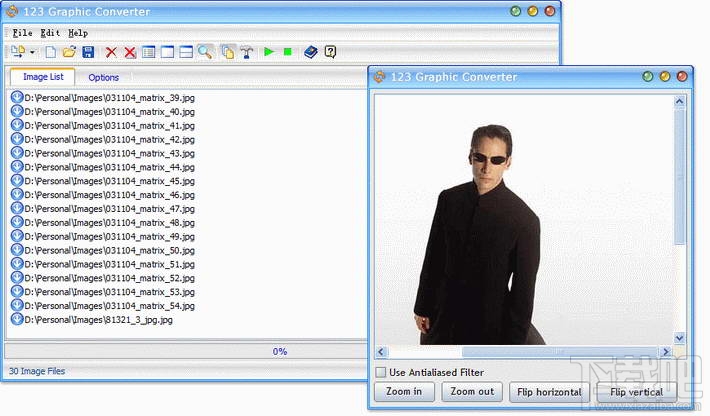Viewport: 710px width, 416px height.
Task: Open the File menu
Action: pos(22,33)
